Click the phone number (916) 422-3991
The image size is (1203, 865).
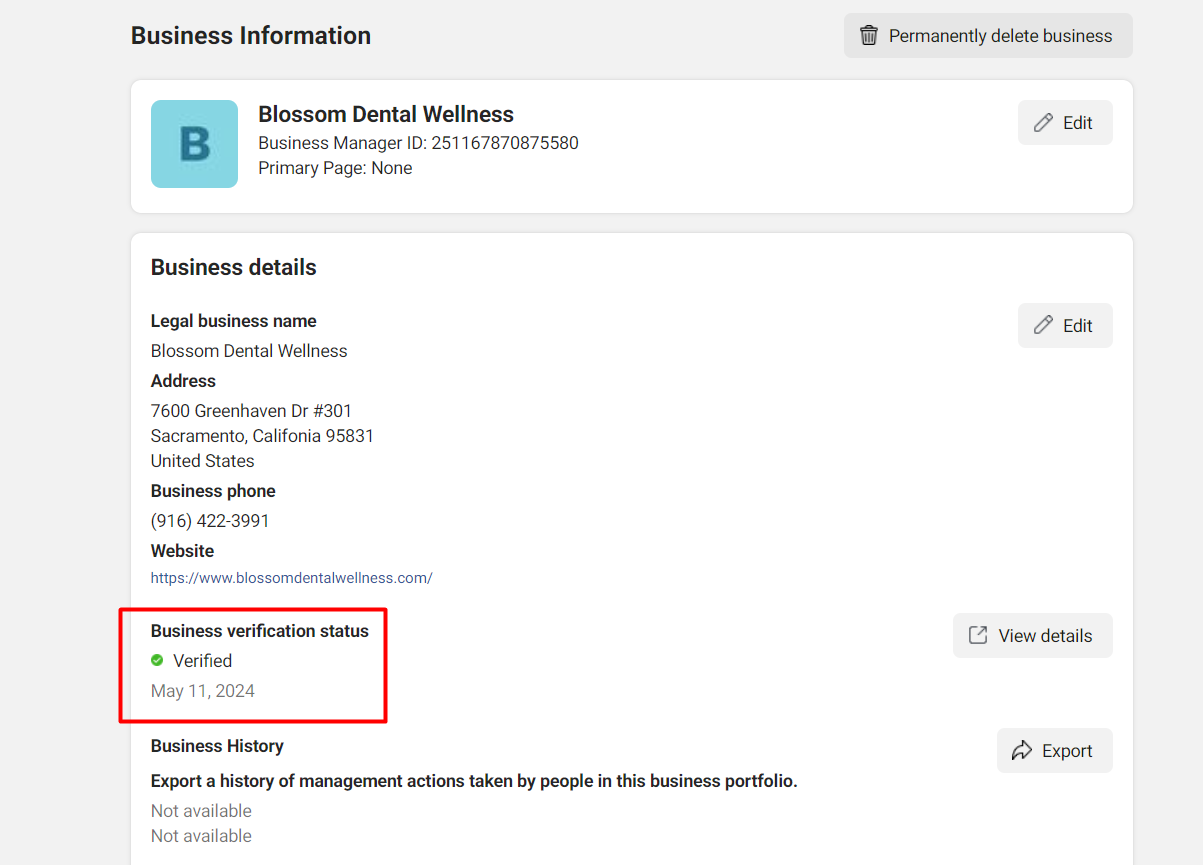[x=210, y=521]
